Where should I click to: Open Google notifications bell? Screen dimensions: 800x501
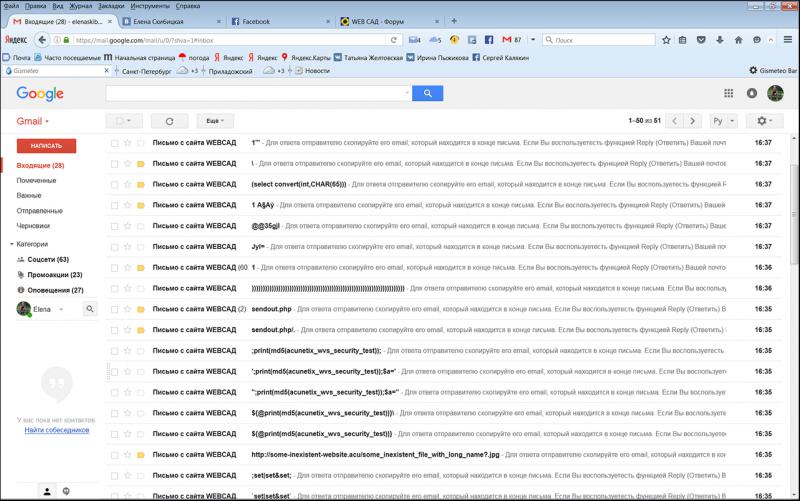752,93
